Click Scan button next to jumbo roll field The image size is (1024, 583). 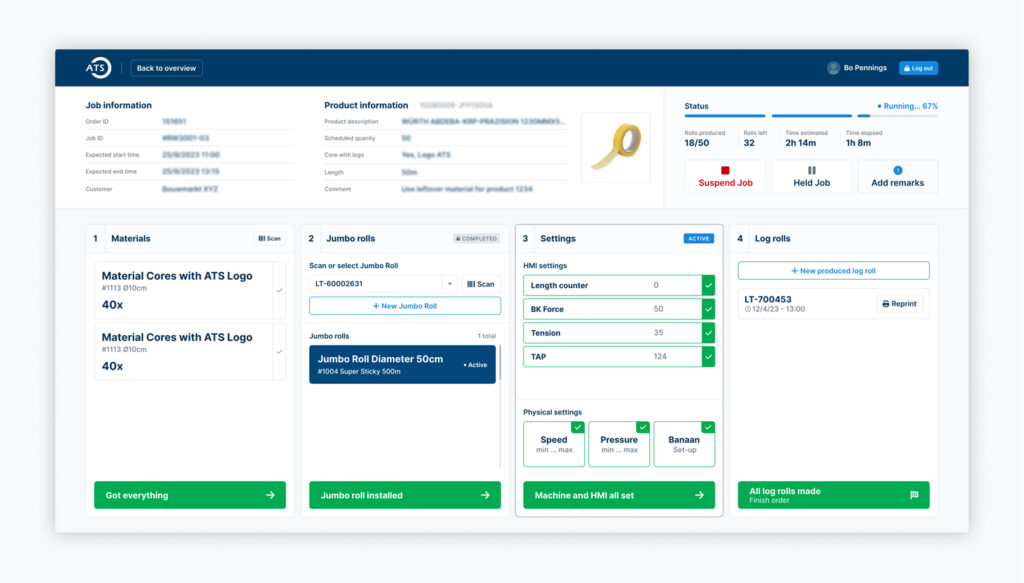pyautogui.click(x=481, y=284)
